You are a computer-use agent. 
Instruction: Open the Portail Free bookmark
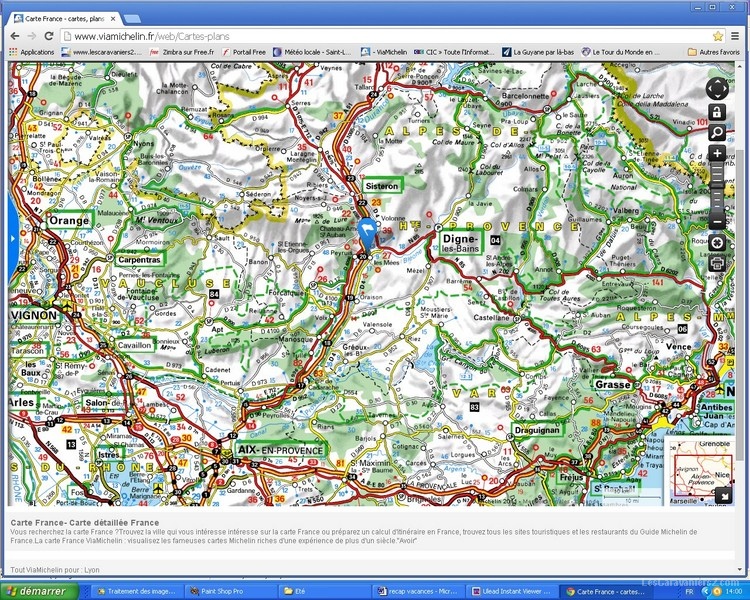244,52
